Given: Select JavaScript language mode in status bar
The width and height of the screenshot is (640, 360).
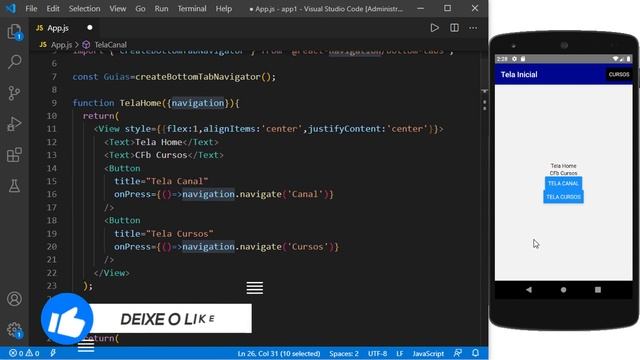Looking at the screenshot, I should coord(428,353).
